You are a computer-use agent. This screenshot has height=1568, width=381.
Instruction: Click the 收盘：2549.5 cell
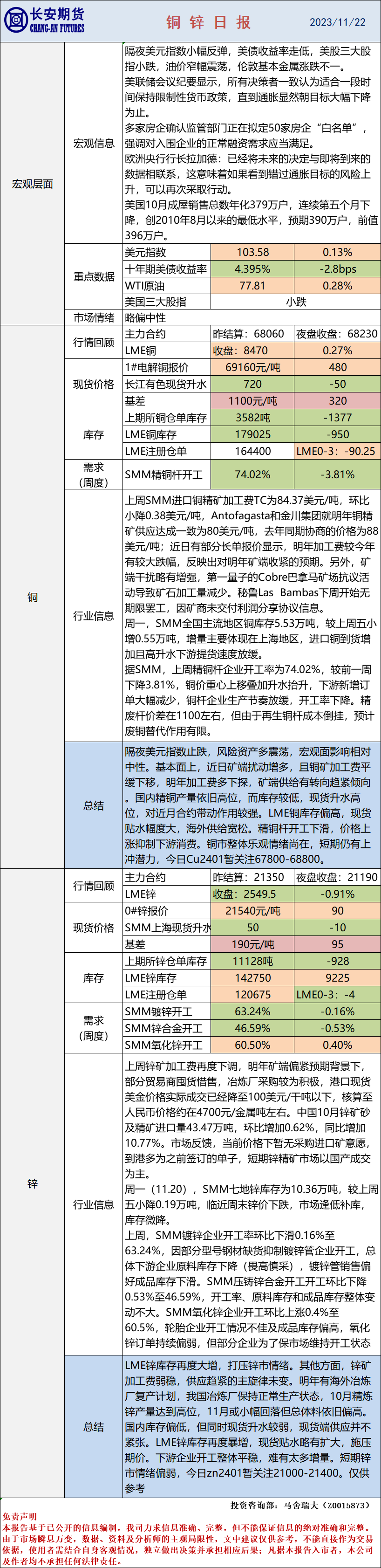pyautogui.click(x=252, y=894)
